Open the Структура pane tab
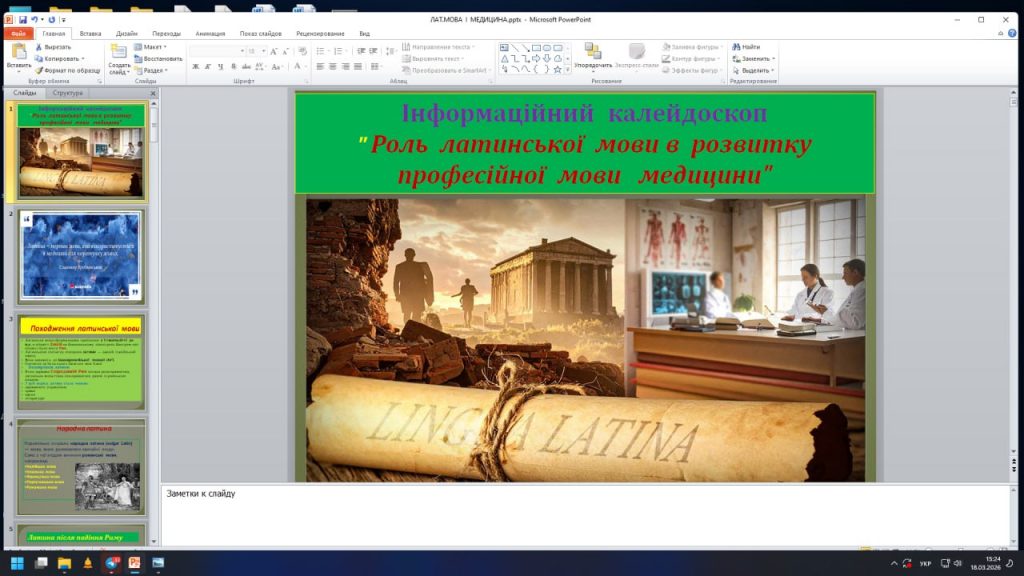Image resolution: width=1024 pixels, height=576 pixels. 68,92
